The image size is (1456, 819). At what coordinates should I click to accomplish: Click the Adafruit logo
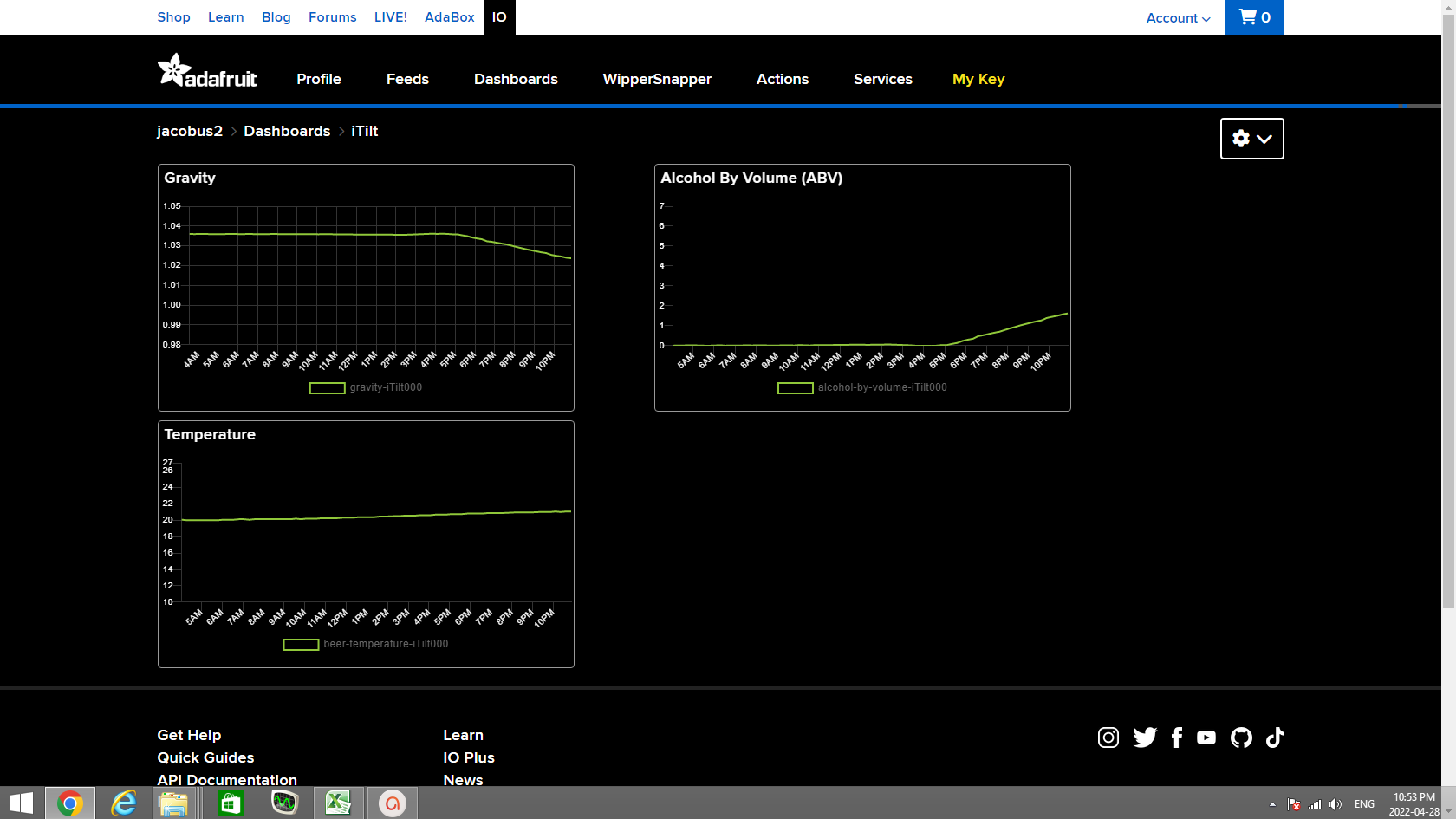[x=207, y=72]
